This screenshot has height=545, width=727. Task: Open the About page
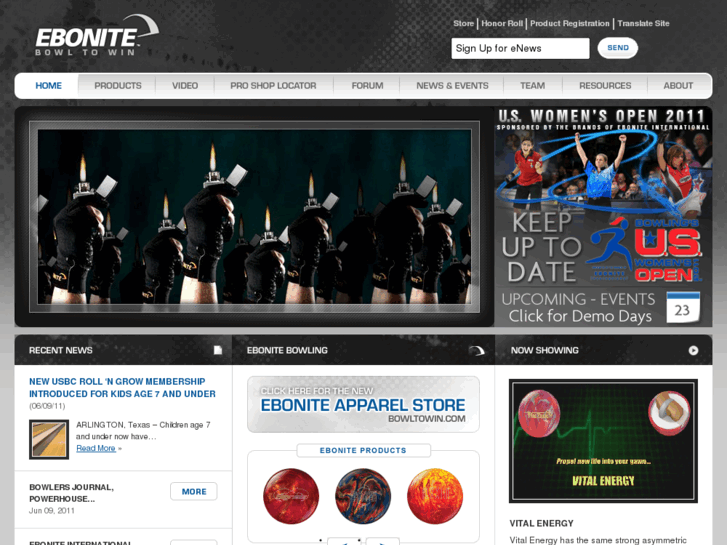click(x=678, y=86)
